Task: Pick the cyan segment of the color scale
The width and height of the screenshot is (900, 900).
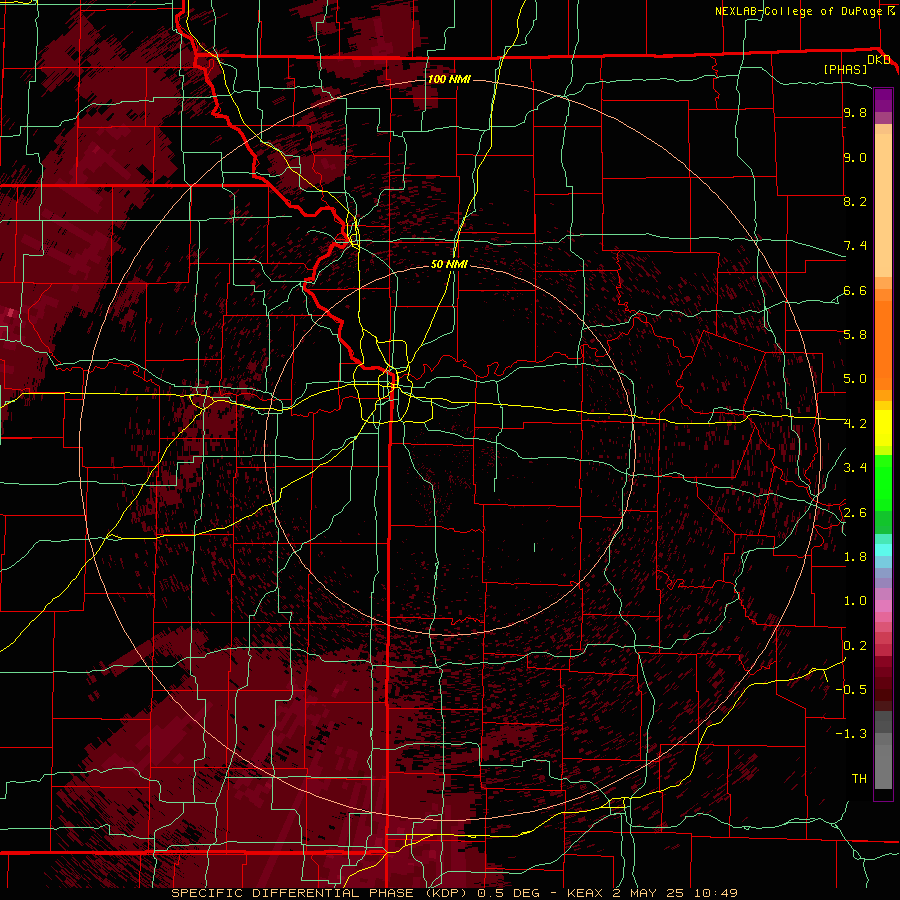Action: click(x=883, y=550)
